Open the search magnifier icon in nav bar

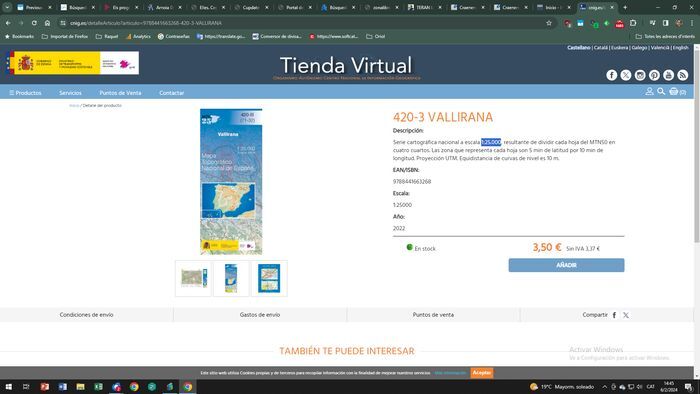[x=661, y=91]
